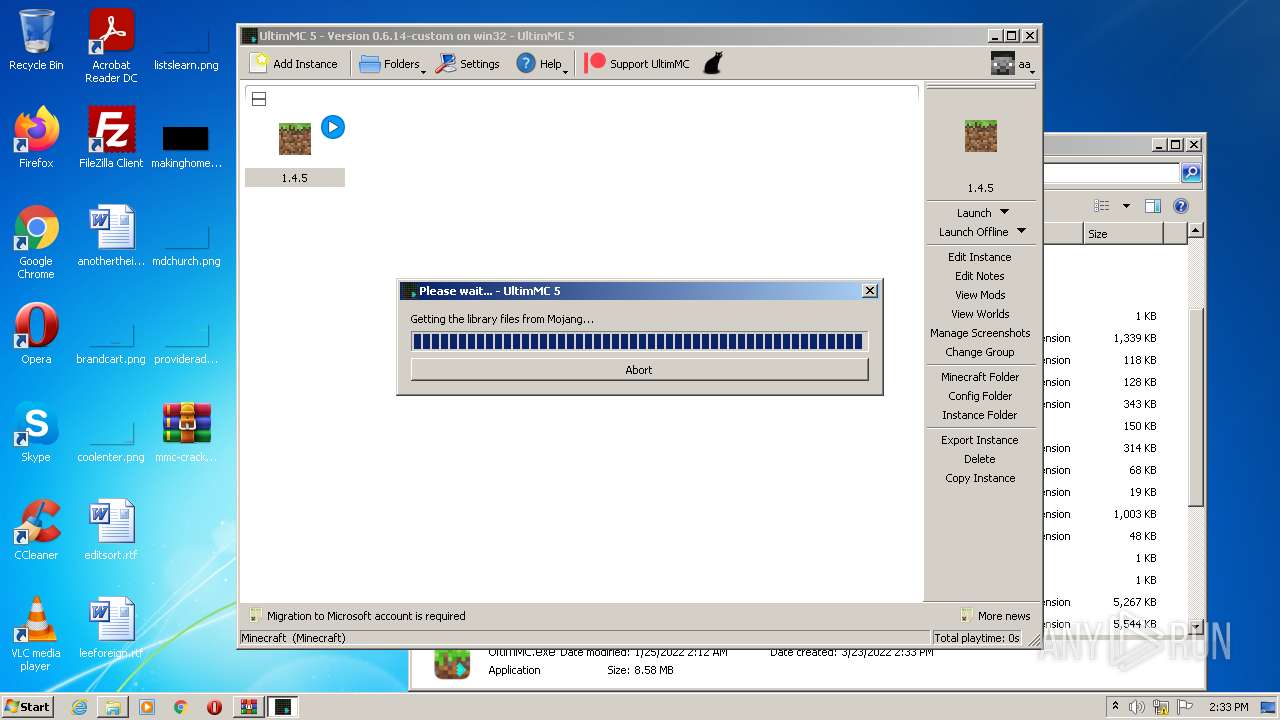Click Add Instance toolbar button
The height and width of the screenshot is (720, 1280).
[x=294, y=63]
